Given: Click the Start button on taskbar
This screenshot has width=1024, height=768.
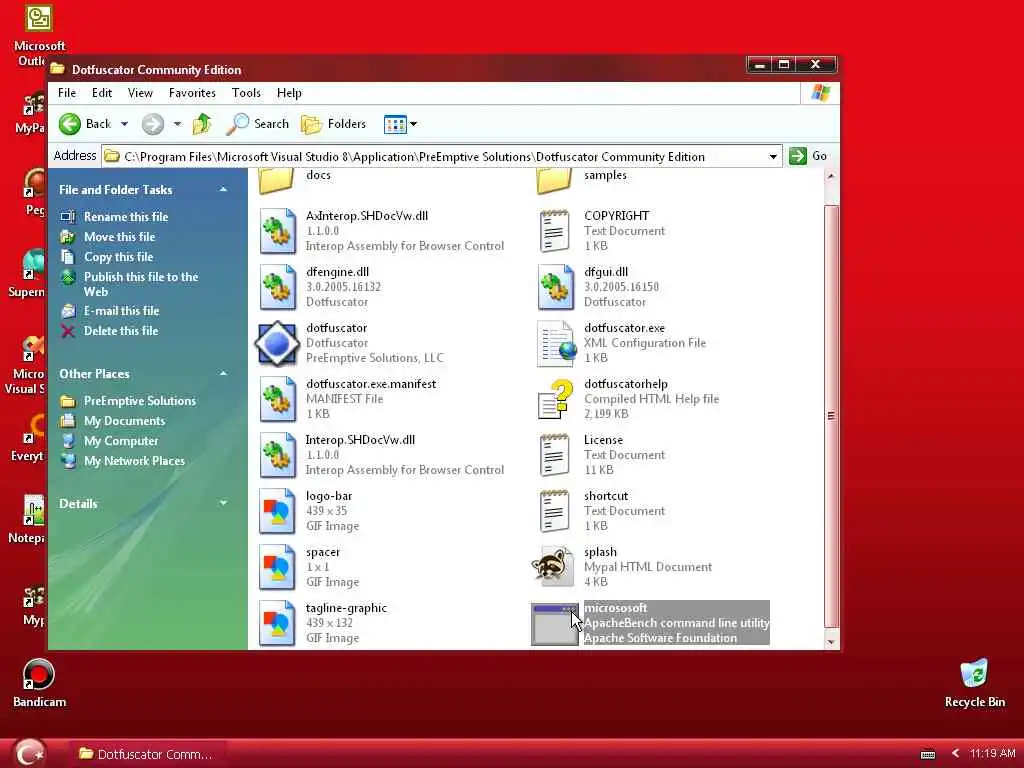Looking at the screenshot, I should [x=28, y=753].
